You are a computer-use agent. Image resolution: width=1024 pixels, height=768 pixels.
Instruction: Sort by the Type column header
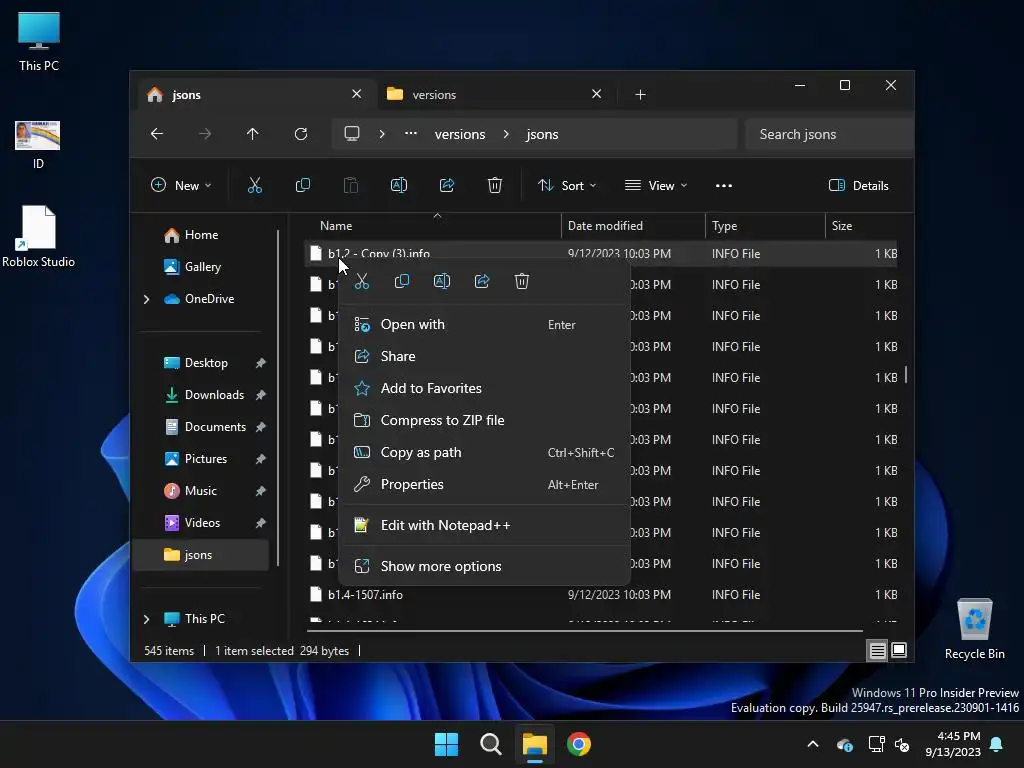[765, 226]
